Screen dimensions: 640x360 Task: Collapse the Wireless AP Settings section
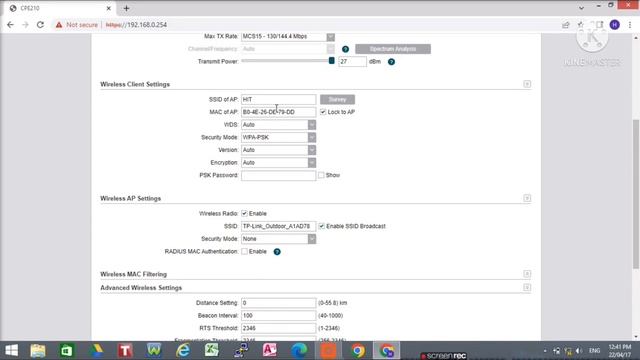pyautogui.click(x=527, y=198)
